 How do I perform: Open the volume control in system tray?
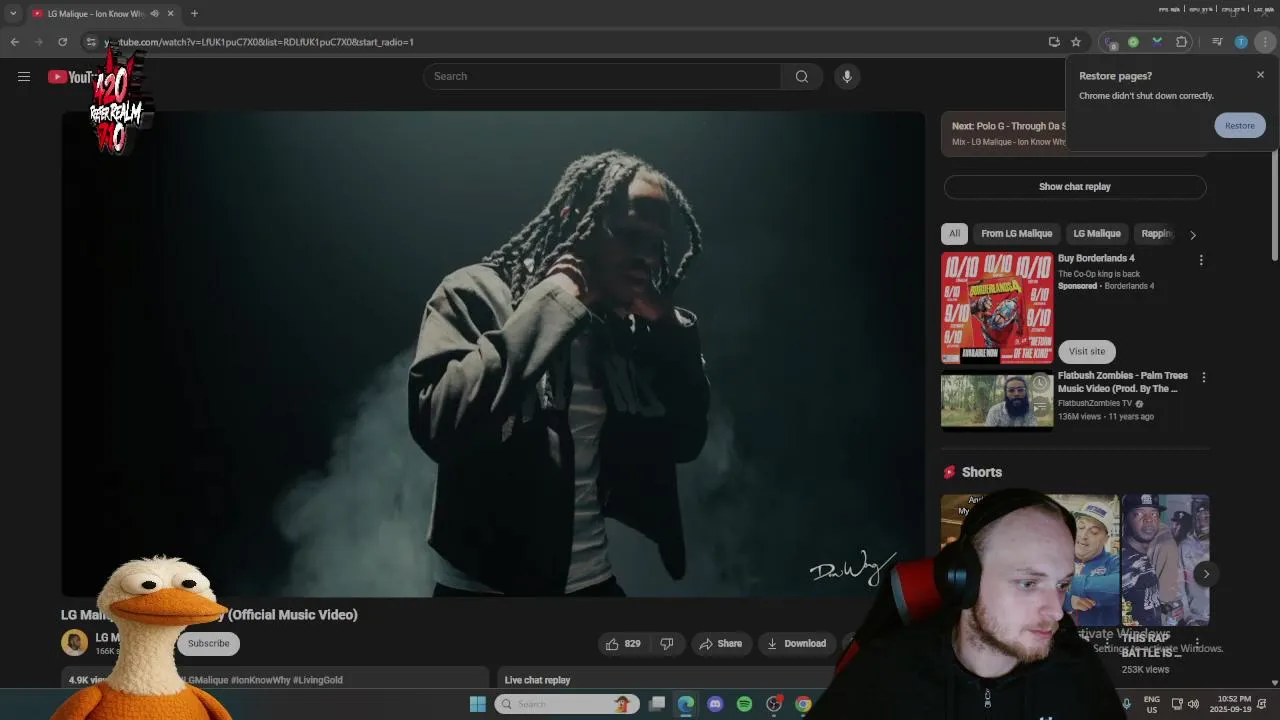coord(1195,704)
